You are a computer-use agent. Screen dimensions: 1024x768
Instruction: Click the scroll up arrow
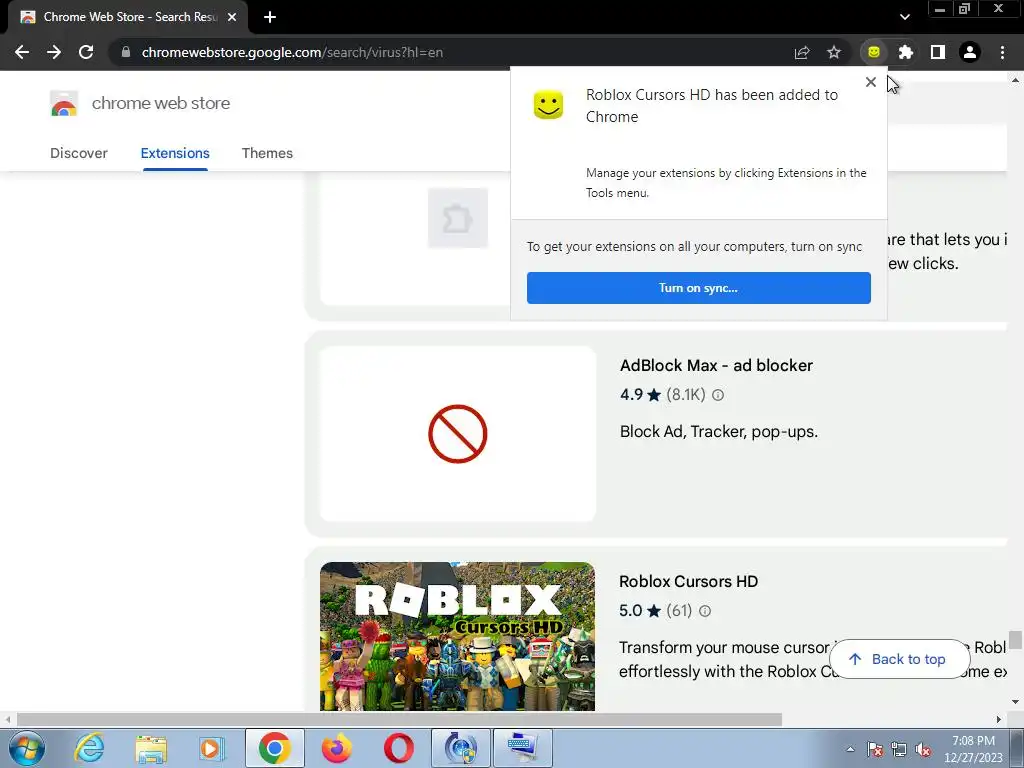coord(1015,80)
